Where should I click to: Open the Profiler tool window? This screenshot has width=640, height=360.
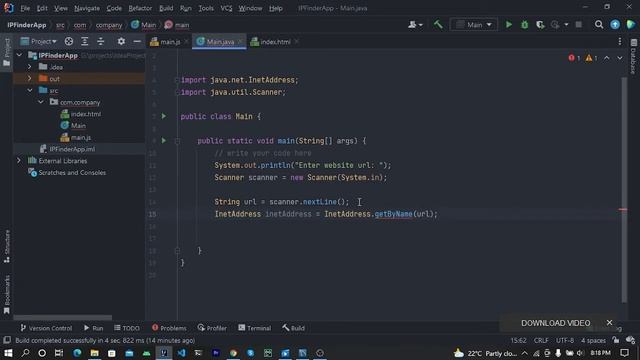[212, 328]
